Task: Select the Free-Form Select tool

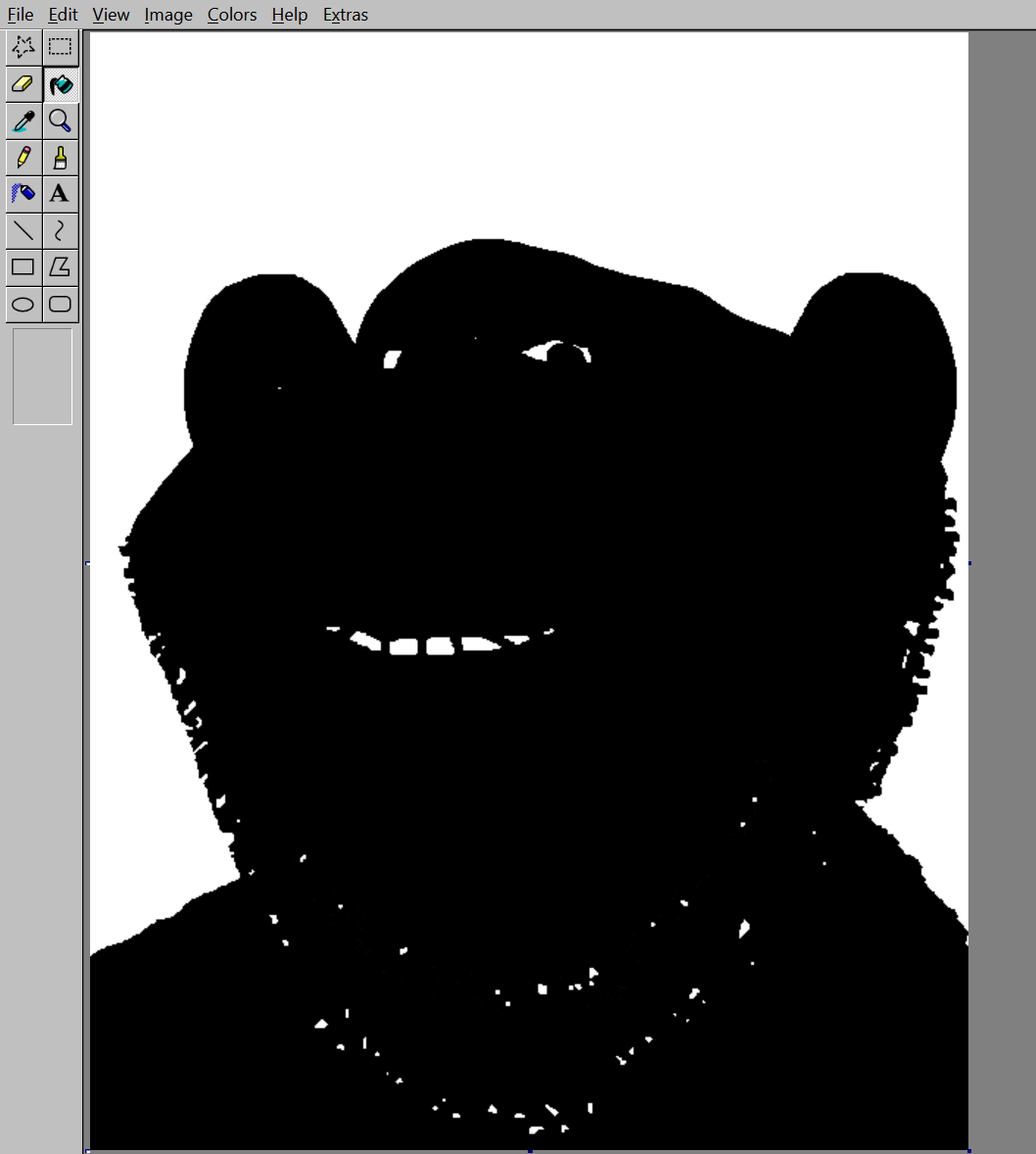Action: [24, 47]
